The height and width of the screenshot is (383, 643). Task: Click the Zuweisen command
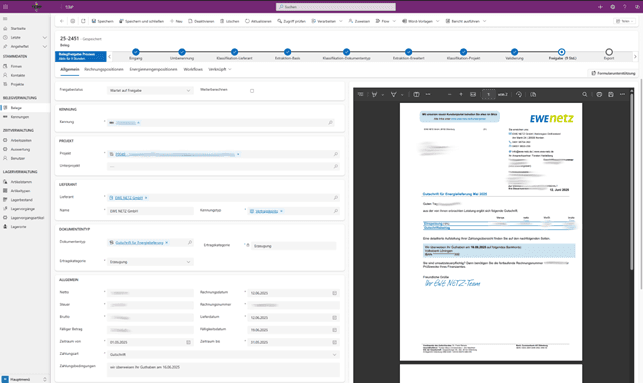coord(359,21)
